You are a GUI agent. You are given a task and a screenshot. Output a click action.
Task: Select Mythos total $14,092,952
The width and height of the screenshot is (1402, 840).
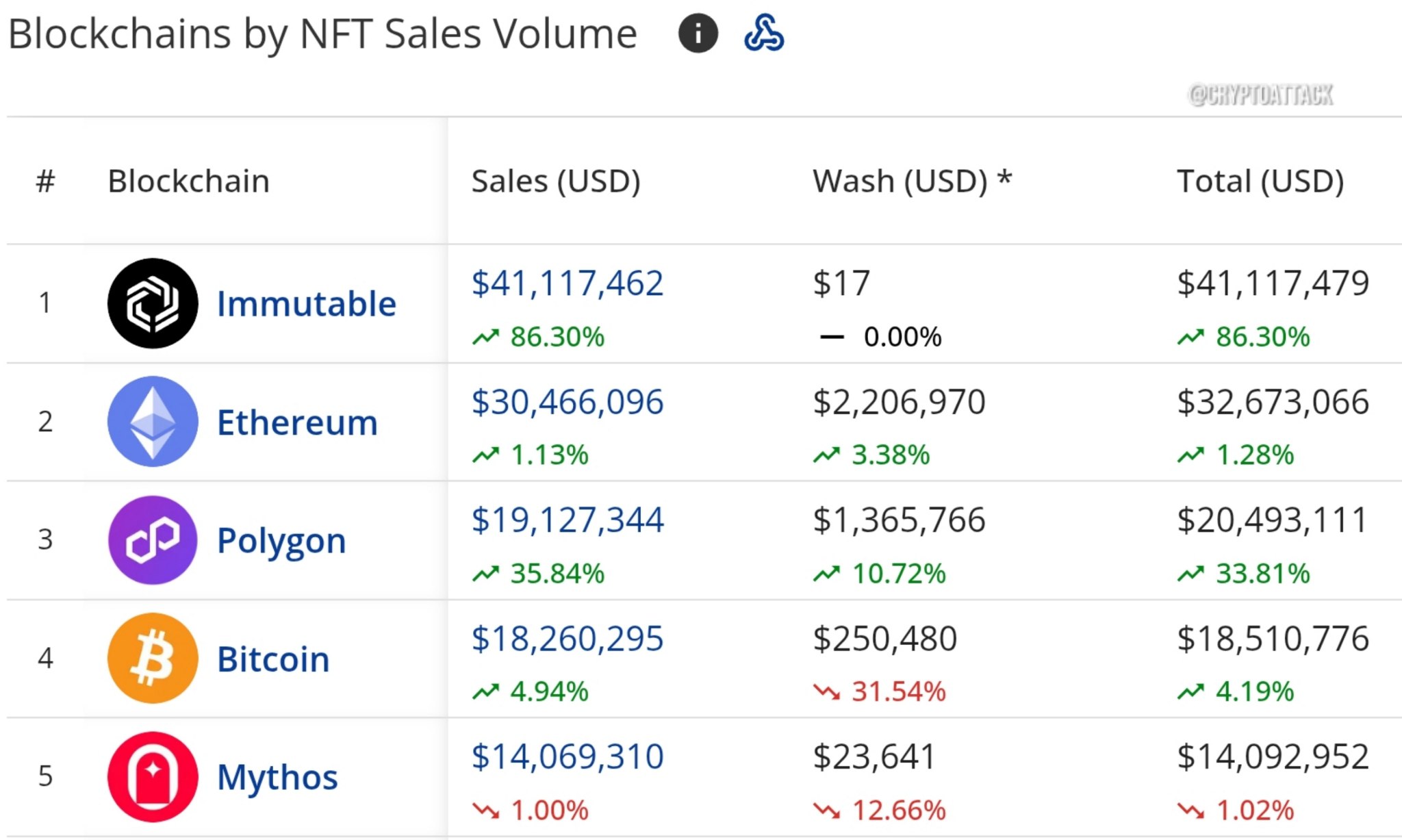coord(1273,757)
